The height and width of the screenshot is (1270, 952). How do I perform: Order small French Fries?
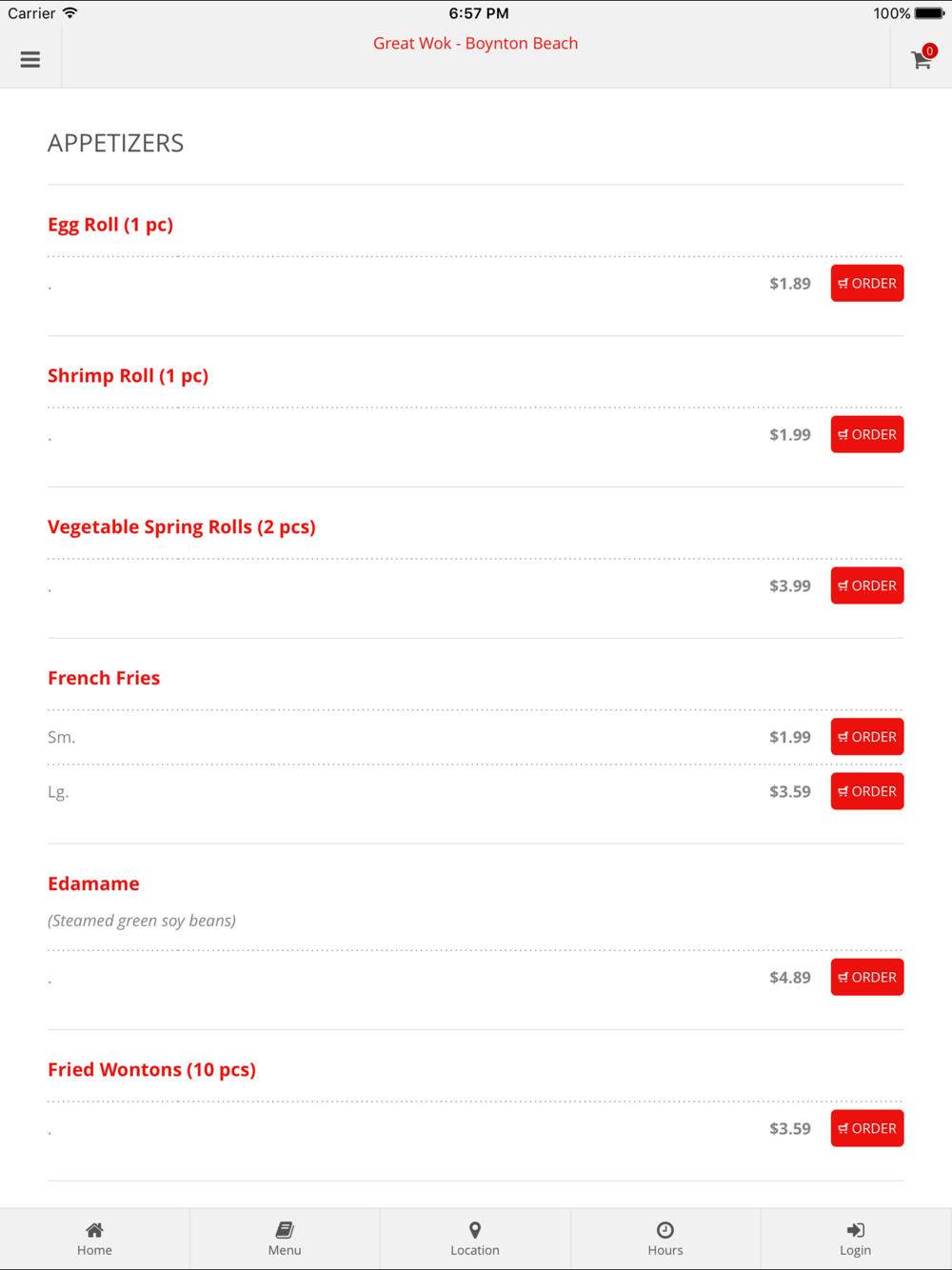[867, 737]
